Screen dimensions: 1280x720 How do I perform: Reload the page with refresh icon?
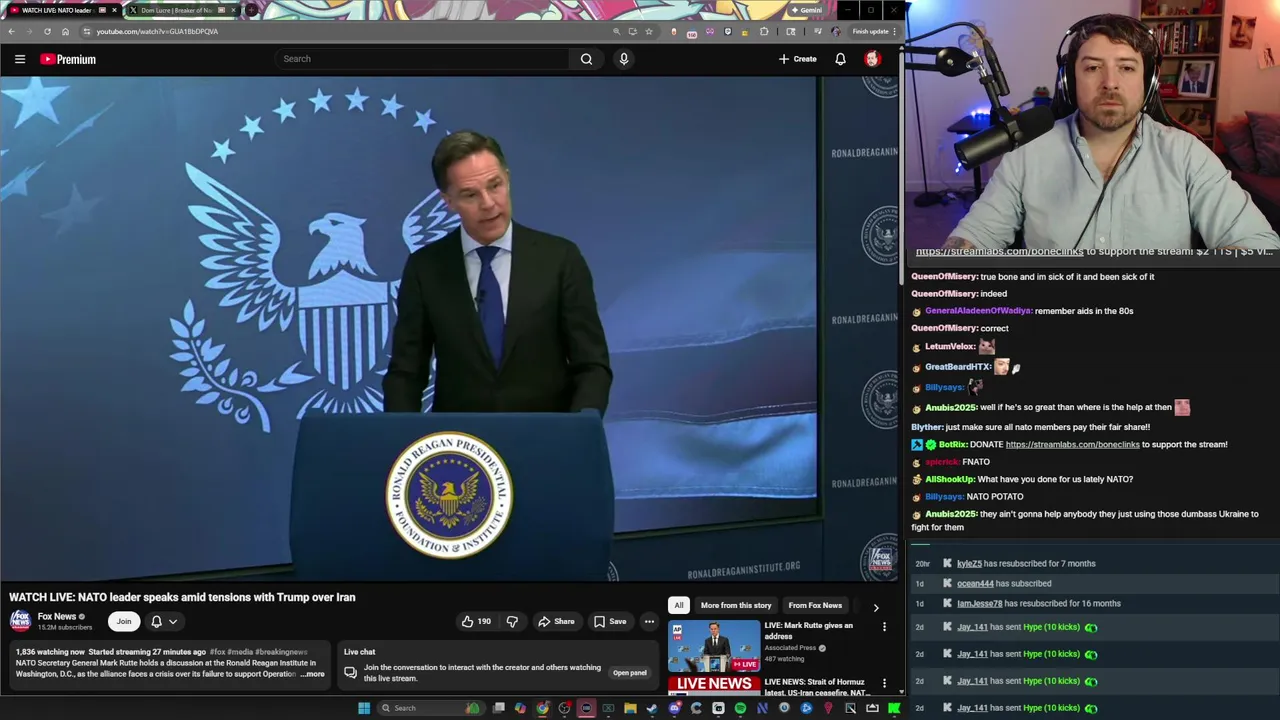tap(47, 31)
